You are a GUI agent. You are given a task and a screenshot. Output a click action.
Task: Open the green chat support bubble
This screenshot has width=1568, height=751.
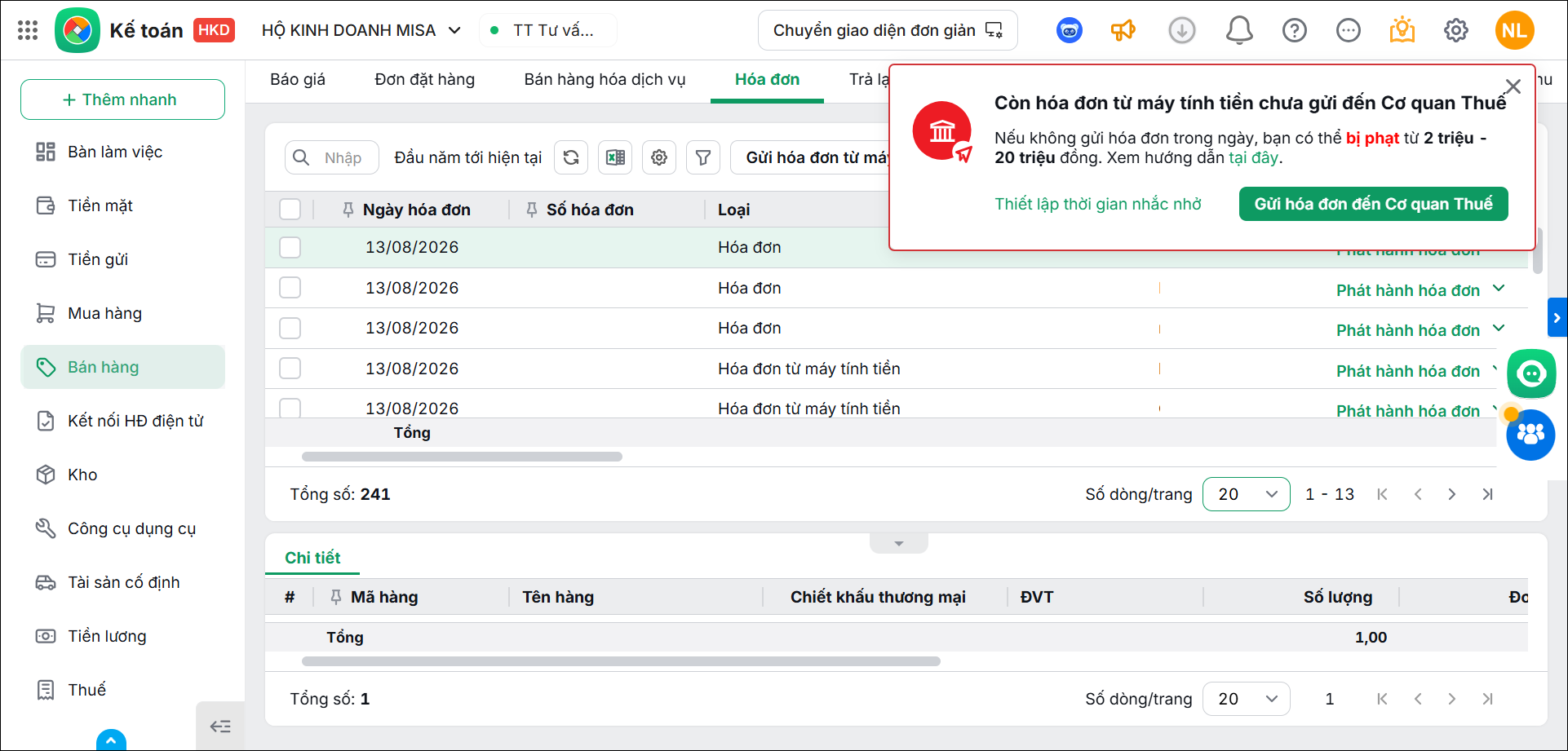[1531, 373]
